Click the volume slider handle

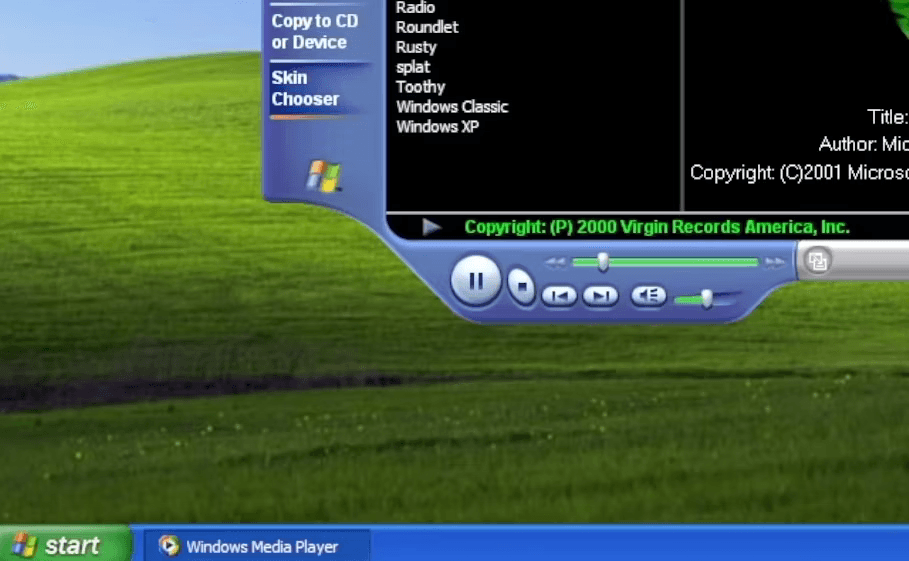[706, 298]
